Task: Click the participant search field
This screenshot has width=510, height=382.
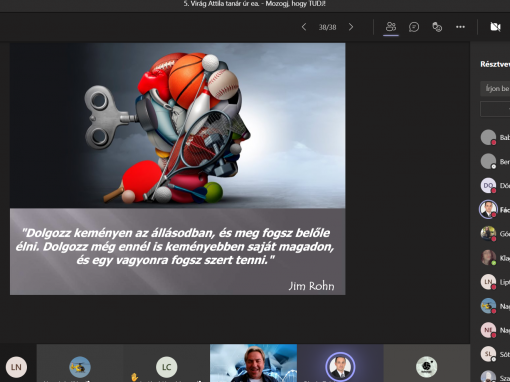Action: [495, 89]
